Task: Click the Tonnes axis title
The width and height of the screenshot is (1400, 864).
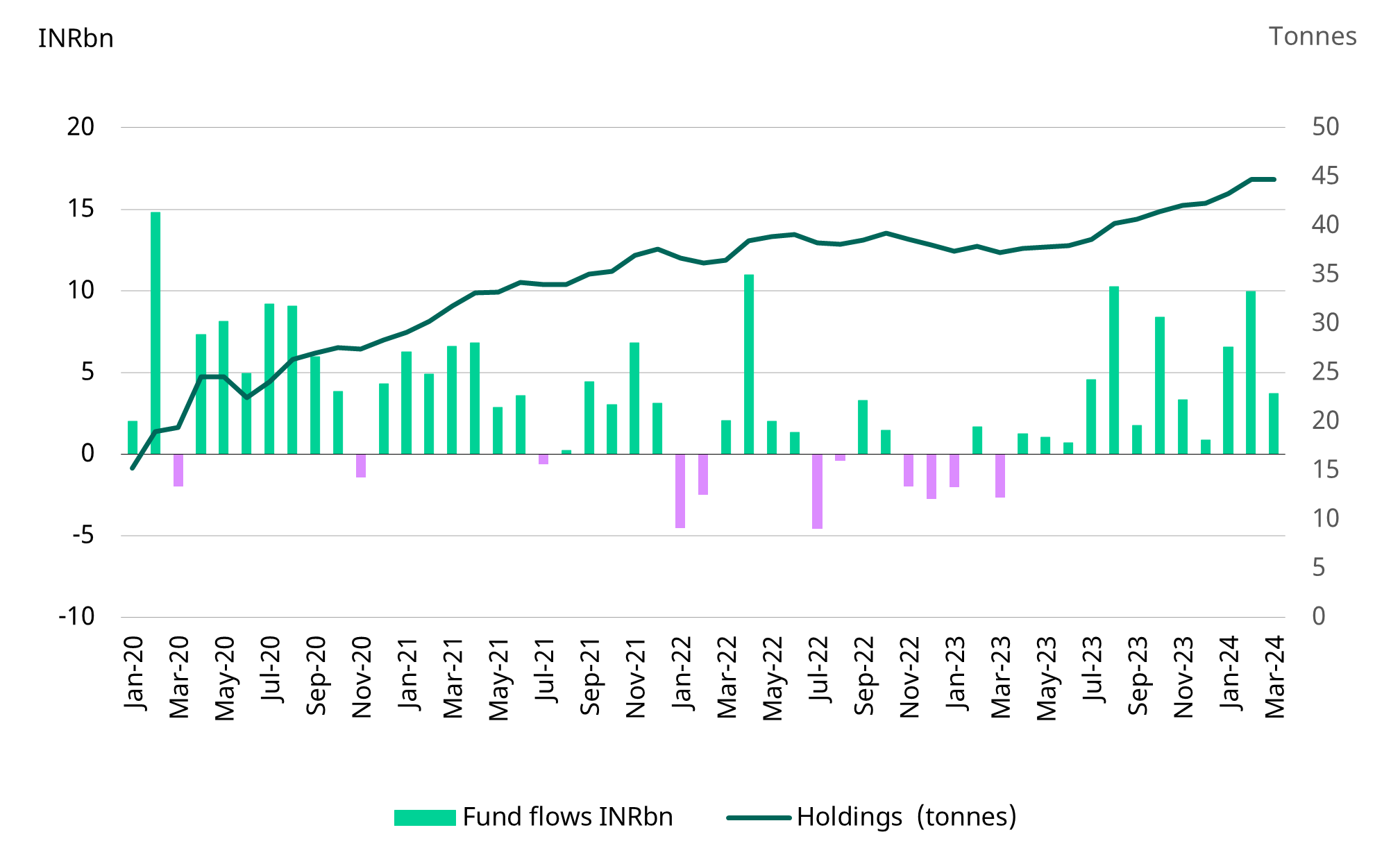Action: click(1312, 36)
